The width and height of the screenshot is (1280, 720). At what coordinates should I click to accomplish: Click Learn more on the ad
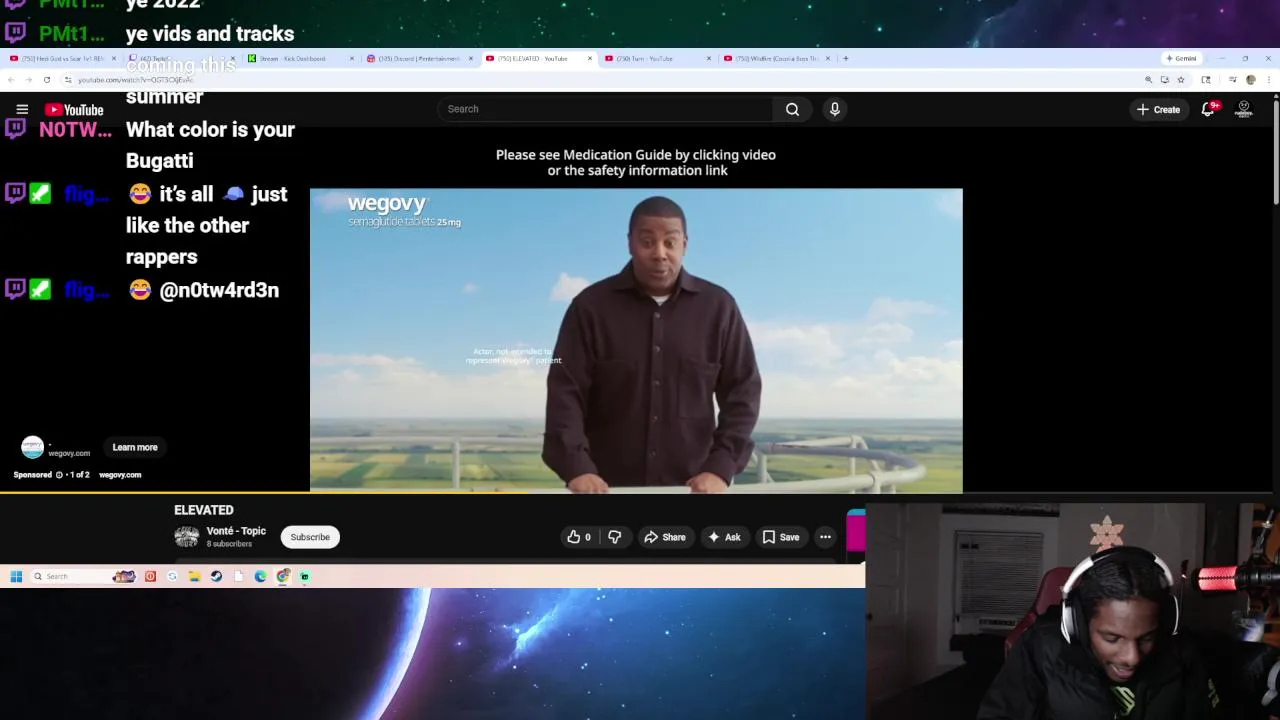tap(135, 447)
